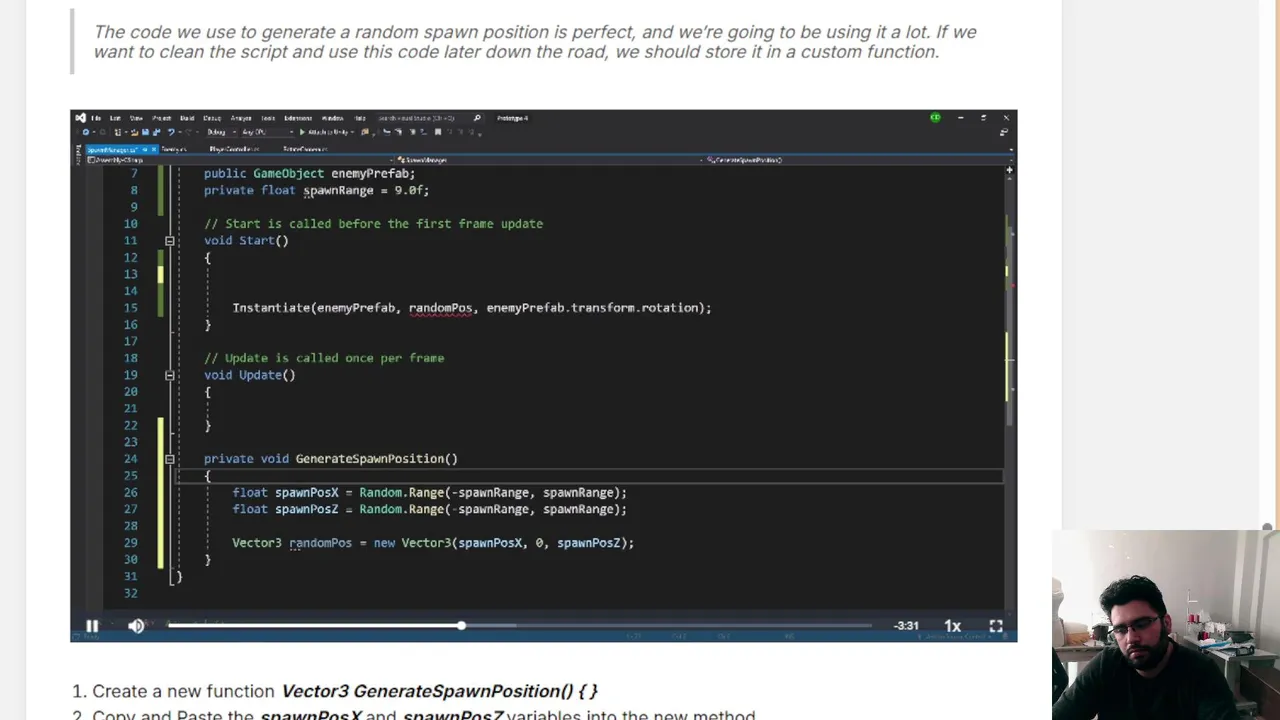Enter fullscreen mode on the video

coord(996,626)
